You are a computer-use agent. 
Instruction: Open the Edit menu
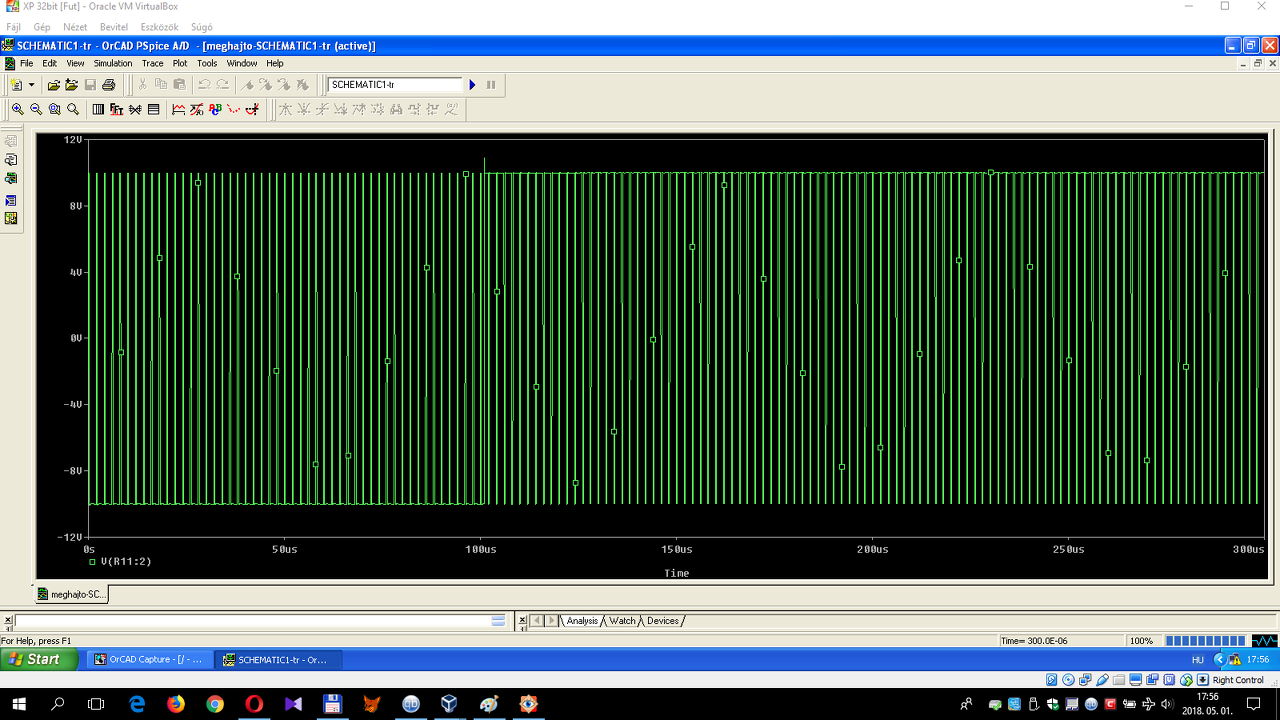pyautogui.click(x=49, y=63)
